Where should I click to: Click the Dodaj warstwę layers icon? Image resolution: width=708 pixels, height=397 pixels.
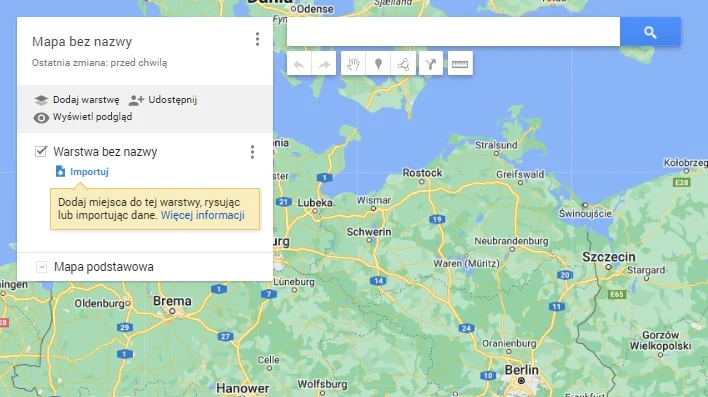point(41,100)
